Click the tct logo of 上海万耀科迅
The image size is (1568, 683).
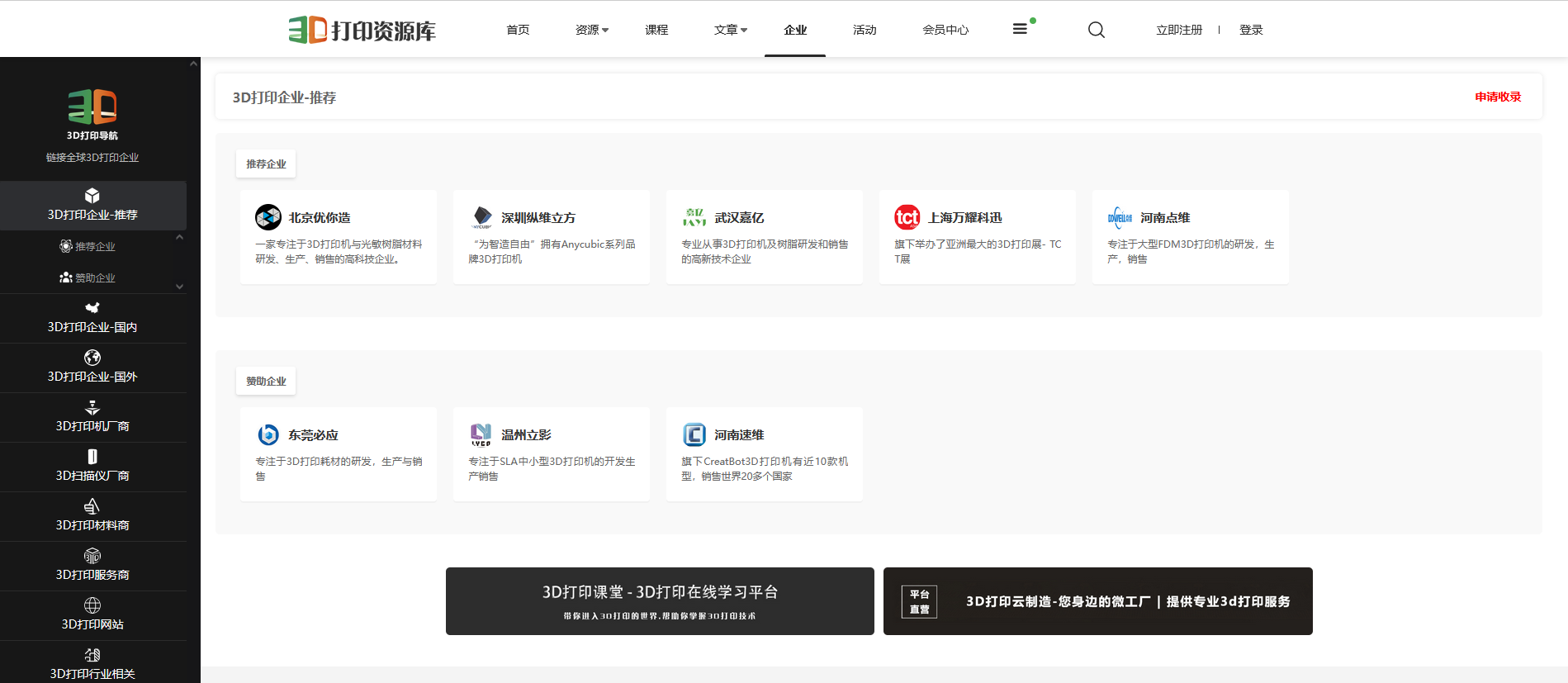click(907, 217)
